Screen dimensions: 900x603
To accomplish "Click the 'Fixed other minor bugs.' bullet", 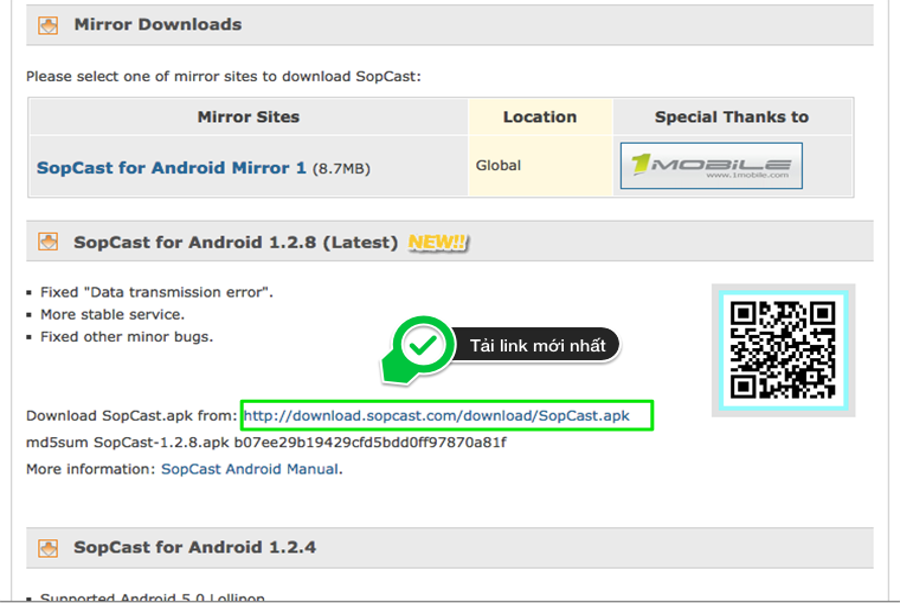I will point(127,337).
